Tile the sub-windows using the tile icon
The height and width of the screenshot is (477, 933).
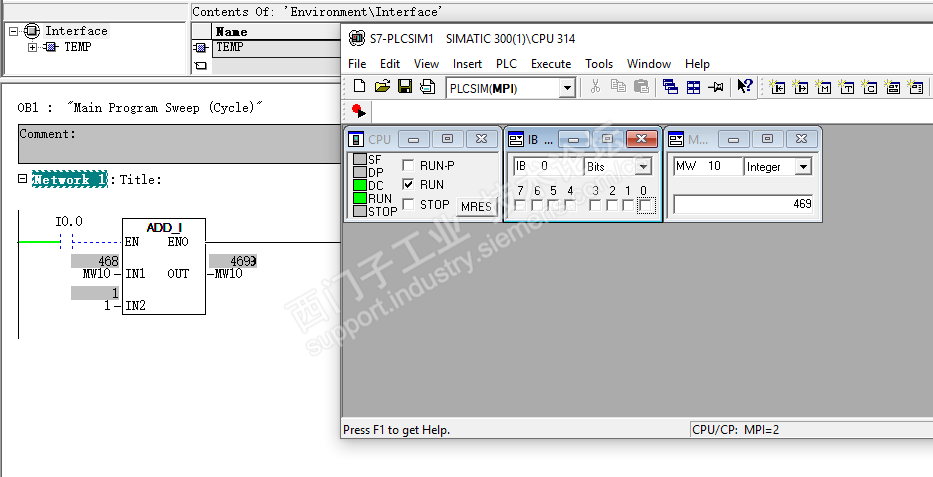coord(693,87)
